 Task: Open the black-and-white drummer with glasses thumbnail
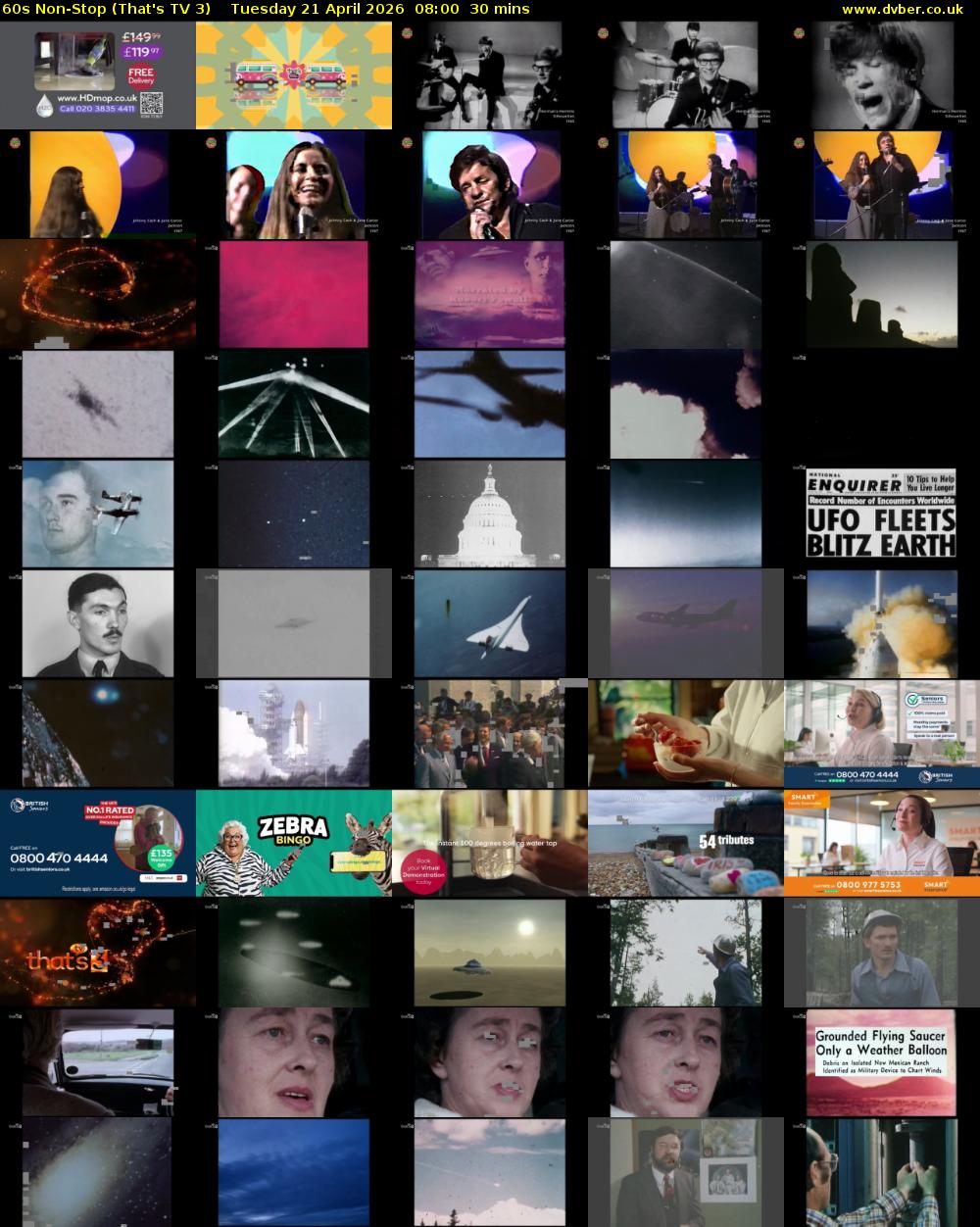coord(686,75)
